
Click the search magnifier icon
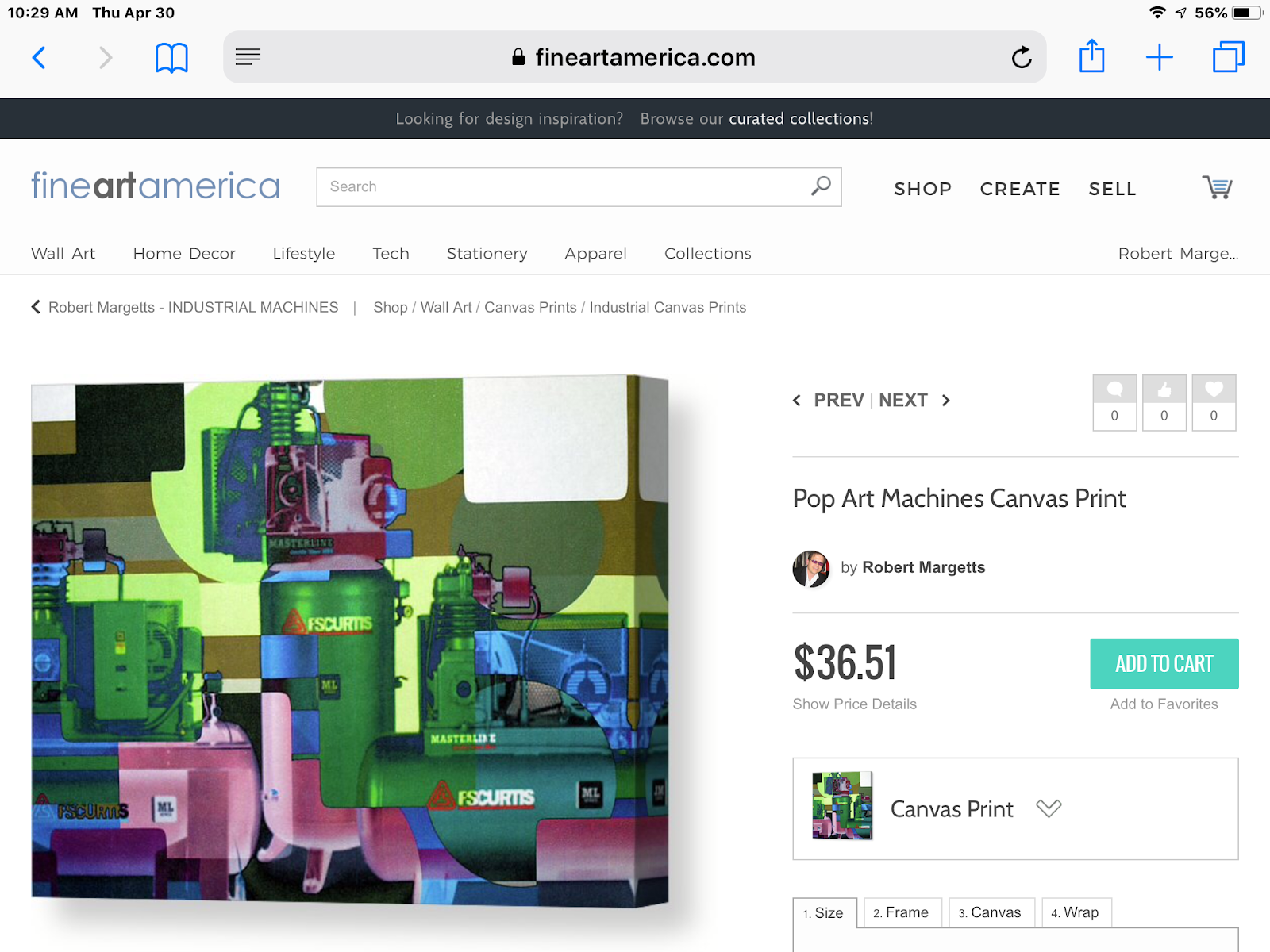pyautogui.click(x=821, y=186)
